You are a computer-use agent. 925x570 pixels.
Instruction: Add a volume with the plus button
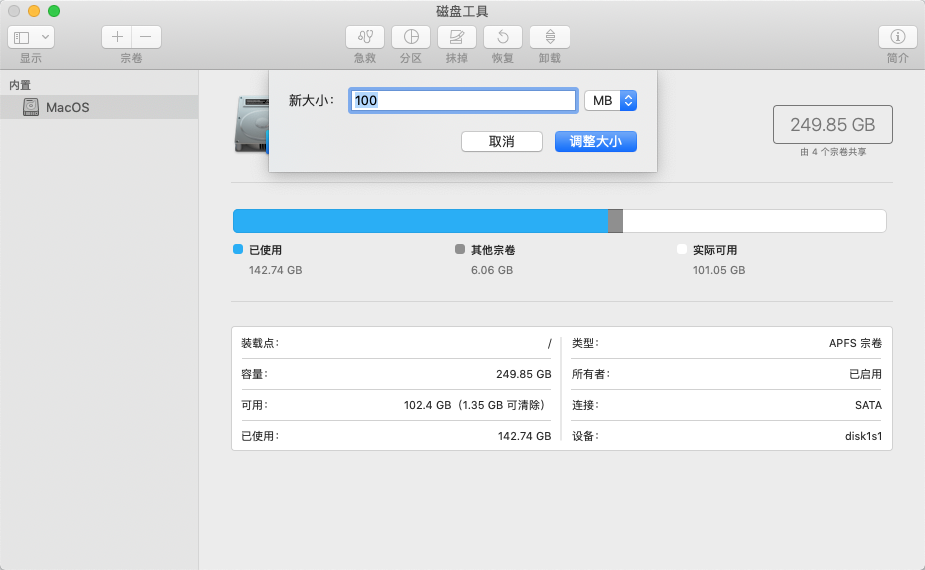[x=117, y=37]
